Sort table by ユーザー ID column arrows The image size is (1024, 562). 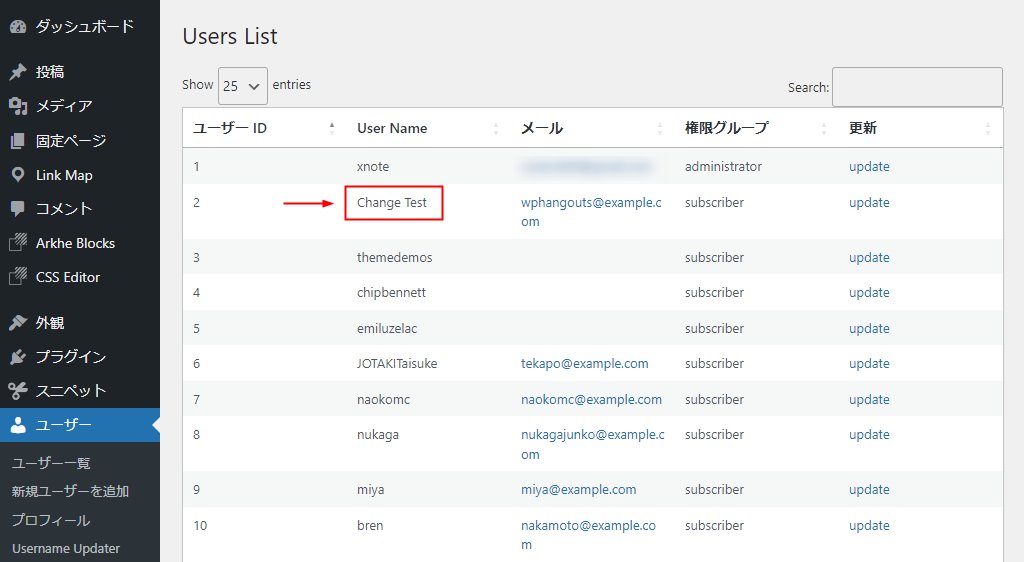pyautogui.click(x=332, y=129)
